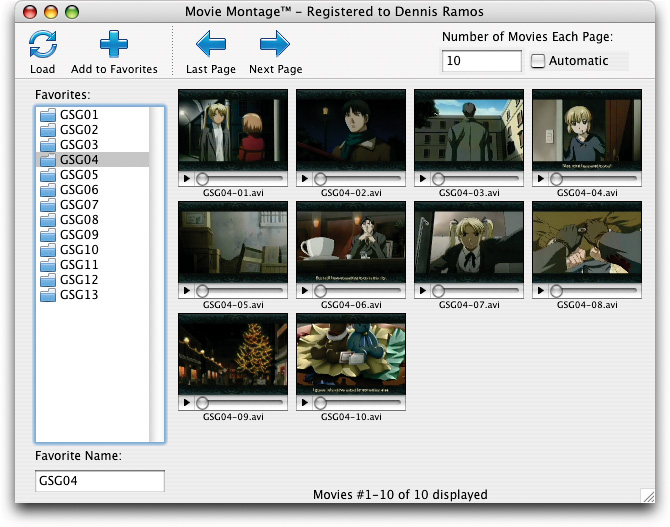Play the GSG04-05.avi movie

(x=187, y=291)
